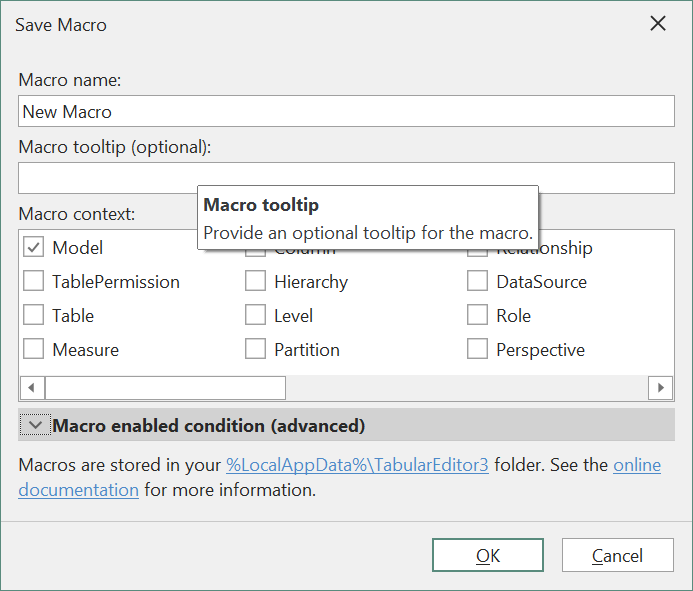This screenshot has width=693, height=591.
Task: Click the scroll-right arrow in context list
Action: (660, 388)
